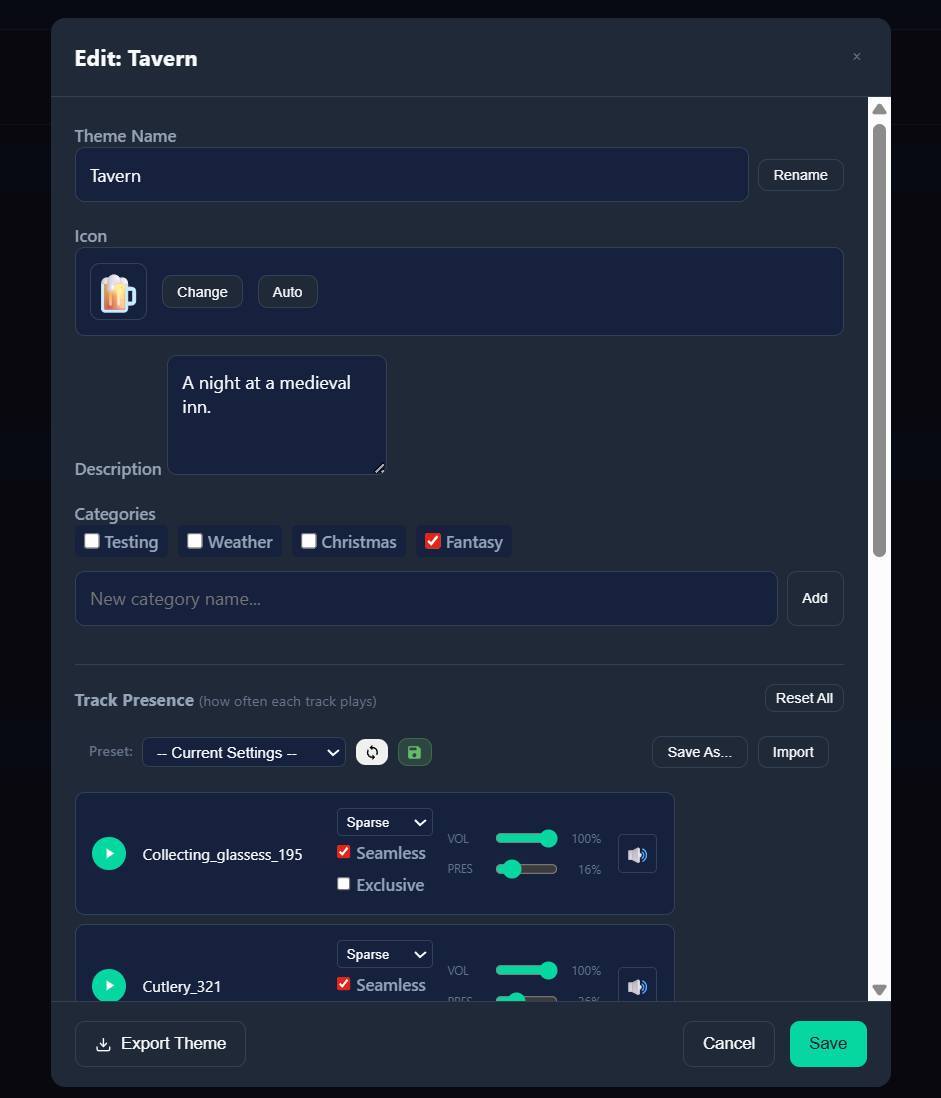Click the beer mug theme icon
941x1098 pixels.
(x=118, y=292)
